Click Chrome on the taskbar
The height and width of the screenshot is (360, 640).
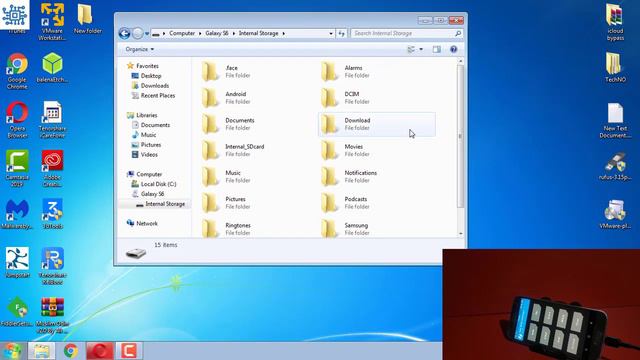(x=71, y=351)
